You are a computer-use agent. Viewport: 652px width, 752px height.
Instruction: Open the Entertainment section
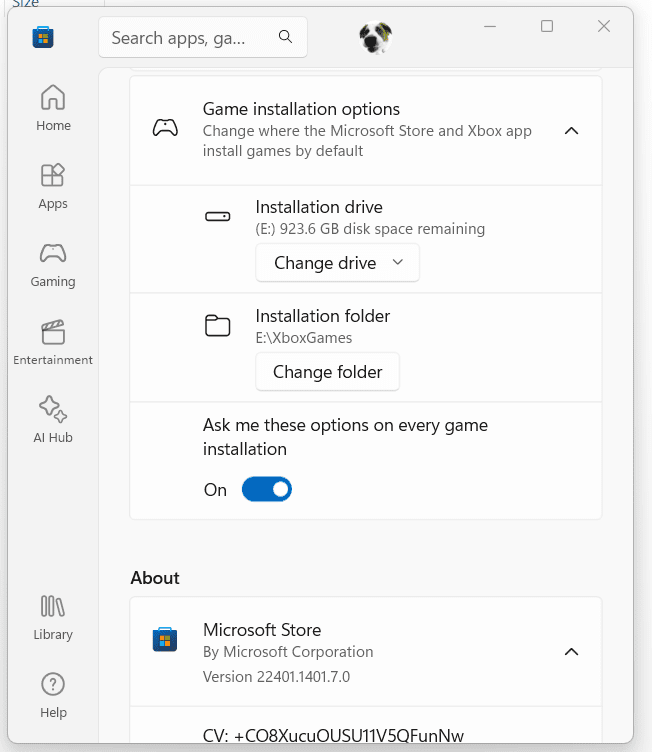[53, 342]
